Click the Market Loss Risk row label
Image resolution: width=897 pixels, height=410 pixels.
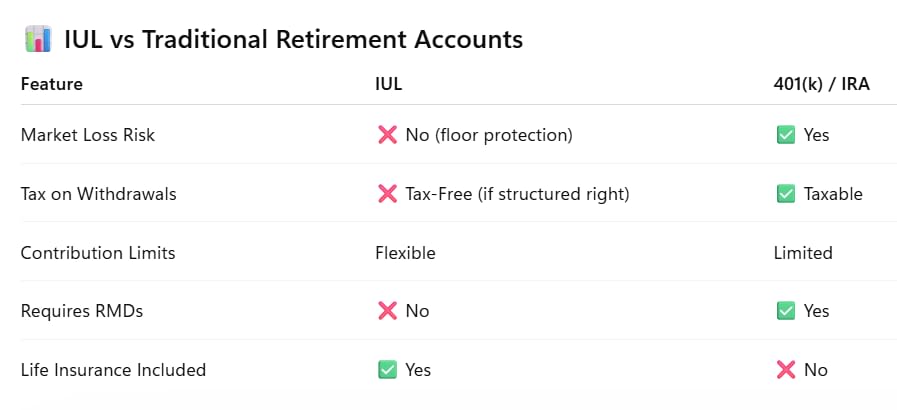click(88, 135)
